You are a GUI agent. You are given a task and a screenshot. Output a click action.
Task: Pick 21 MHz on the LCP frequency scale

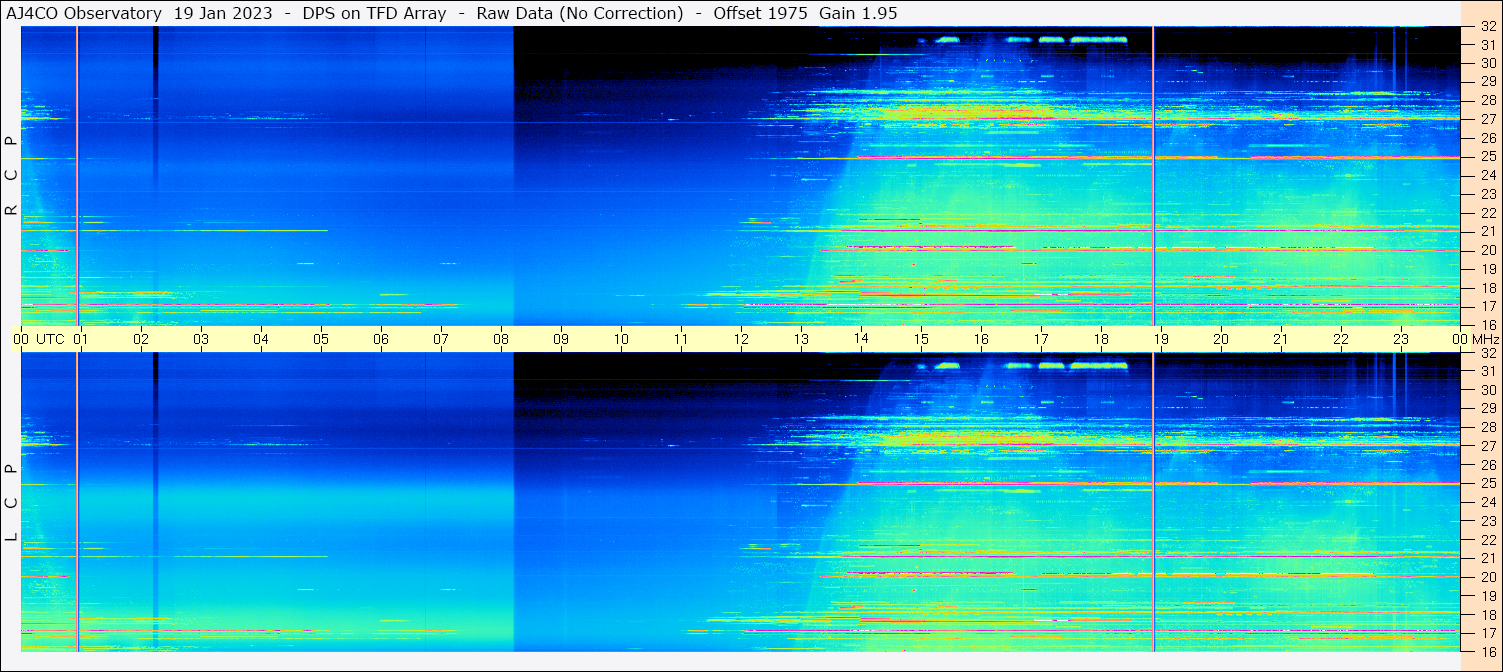tap(1488, 558)
